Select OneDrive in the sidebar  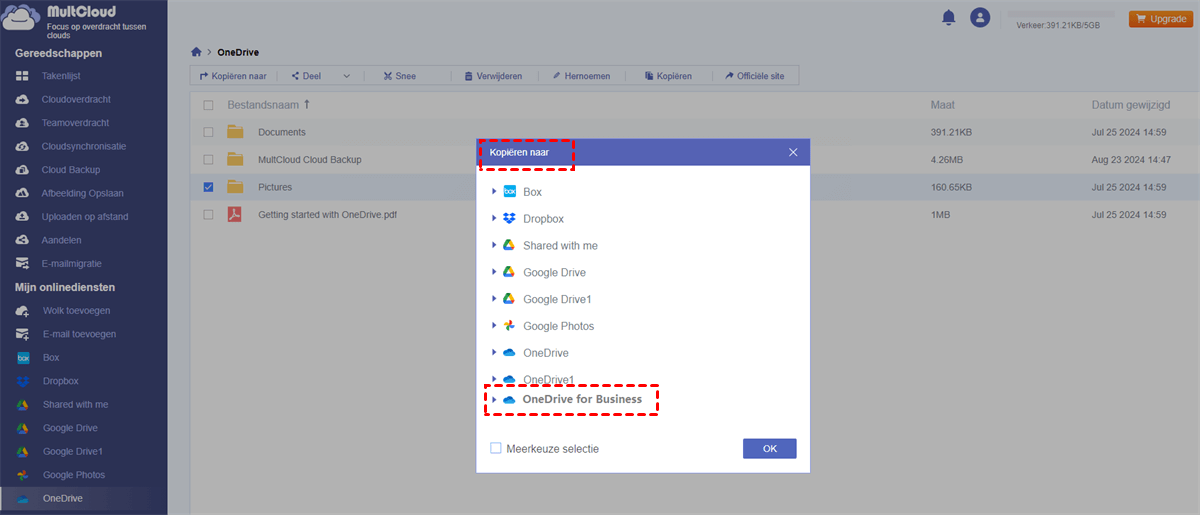(x=62, y=498)
